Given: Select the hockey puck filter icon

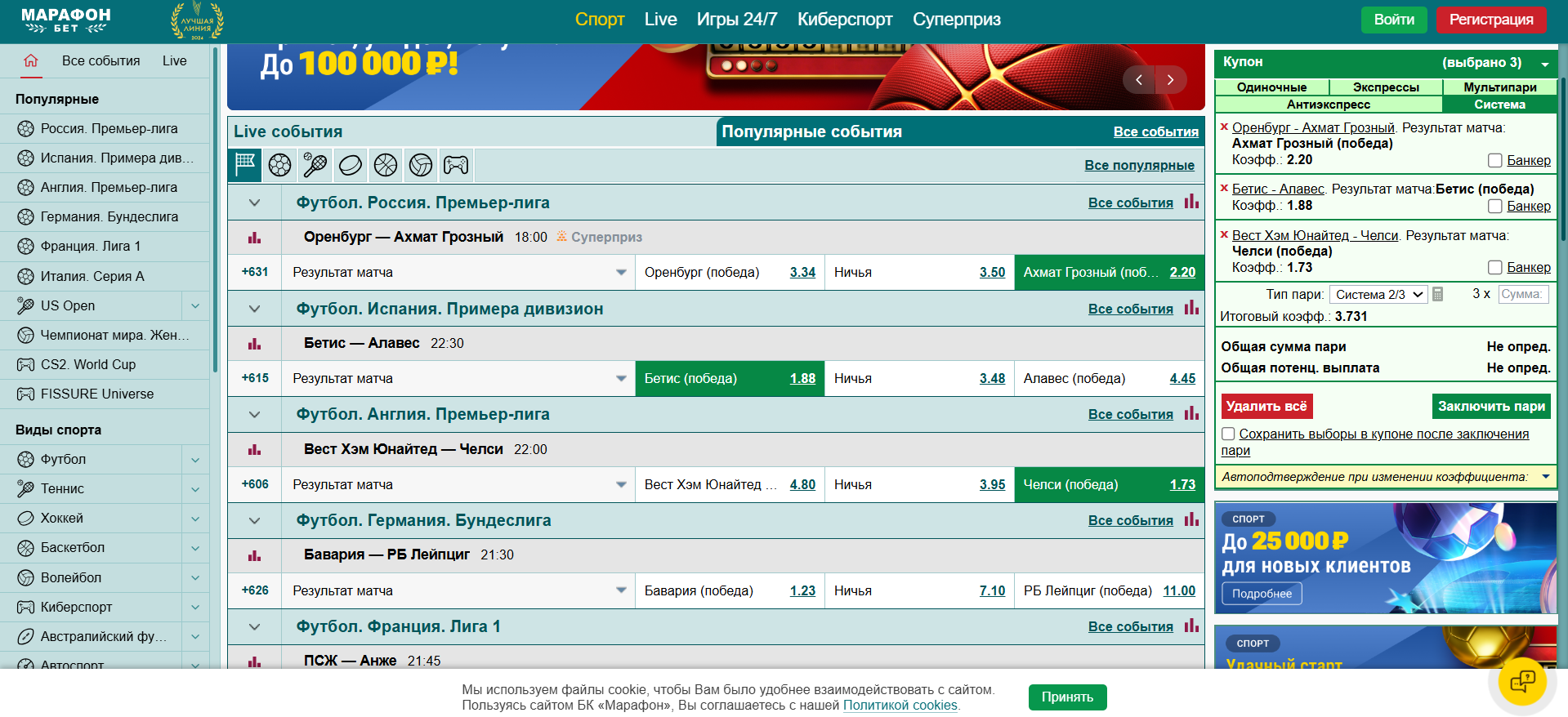Looking at the screenshot, I should point(350,165).
